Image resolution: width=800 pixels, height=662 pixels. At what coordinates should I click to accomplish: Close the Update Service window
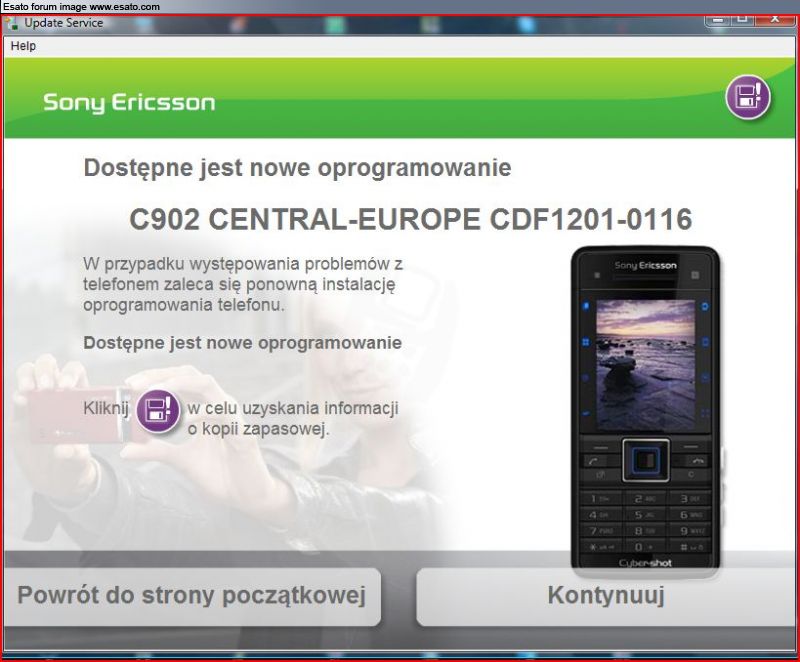(776, 20)
